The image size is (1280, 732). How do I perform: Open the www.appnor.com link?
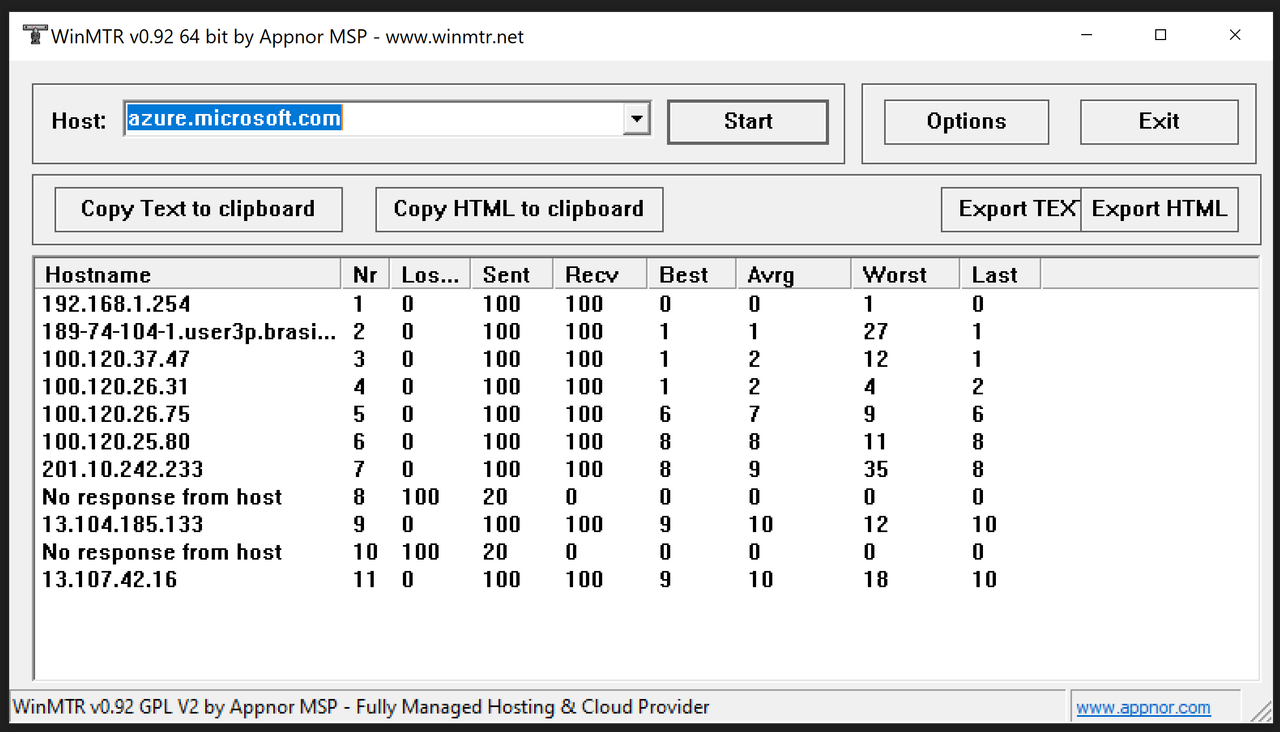pos(1143,707)
